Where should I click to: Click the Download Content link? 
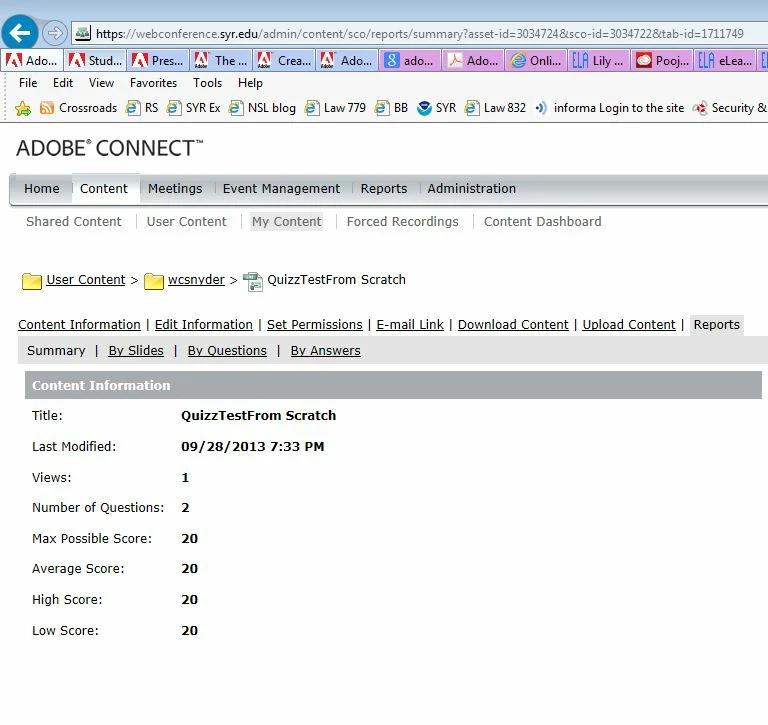click(x=513, y=324)
